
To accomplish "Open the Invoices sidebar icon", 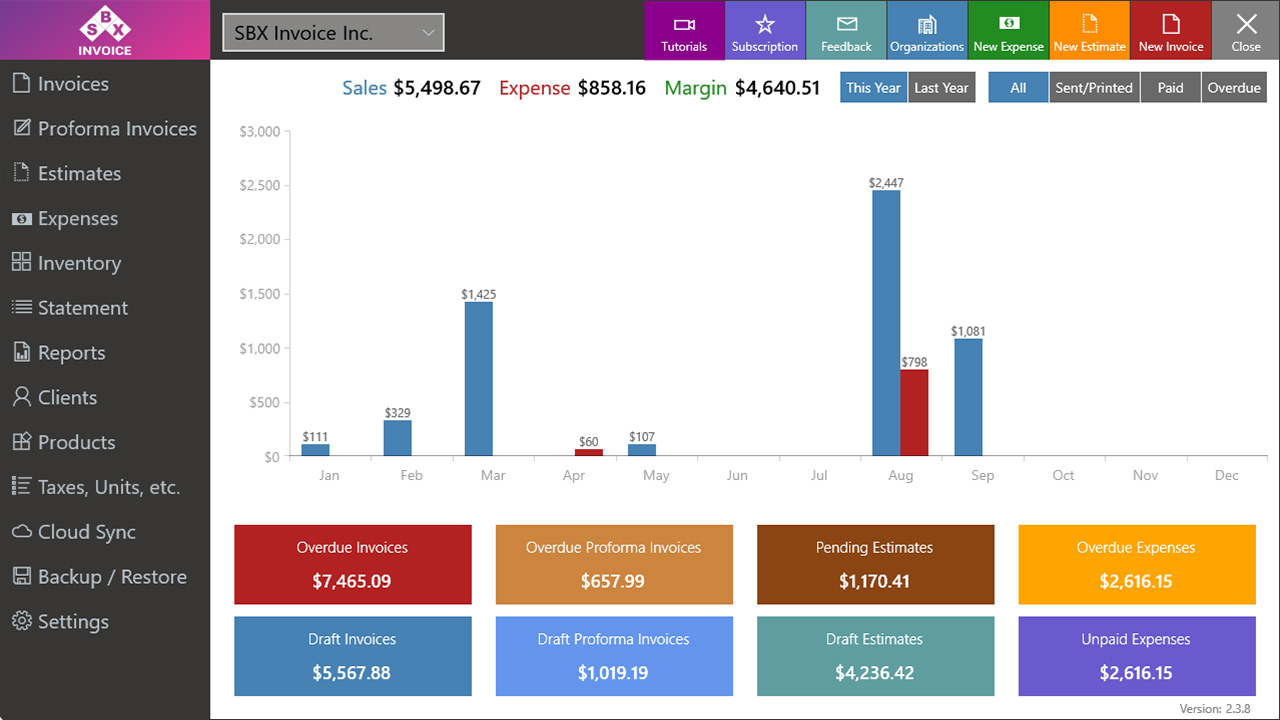I will point(21,84).
